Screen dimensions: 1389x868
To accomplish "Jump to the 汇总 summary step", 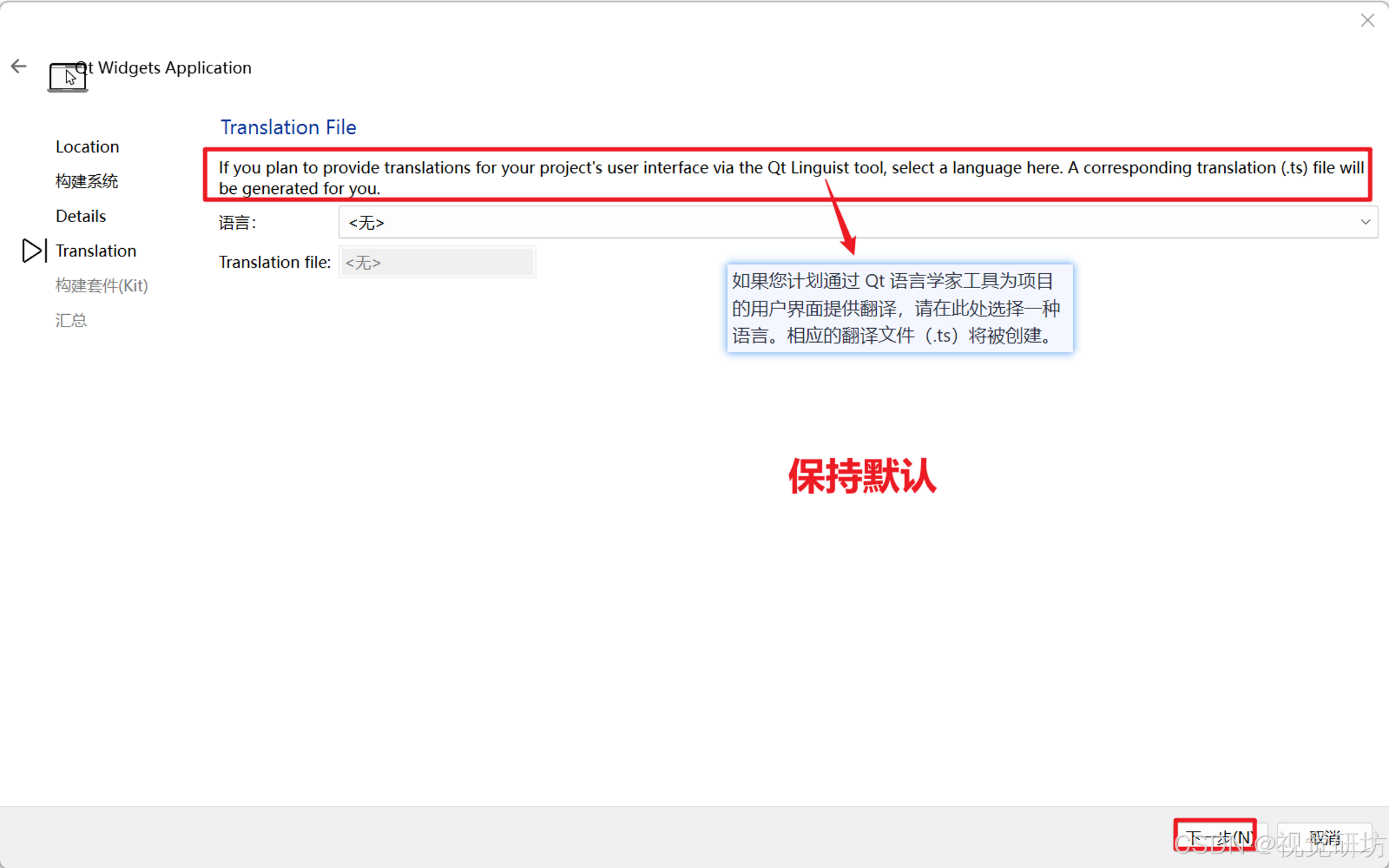I will 71,320.
